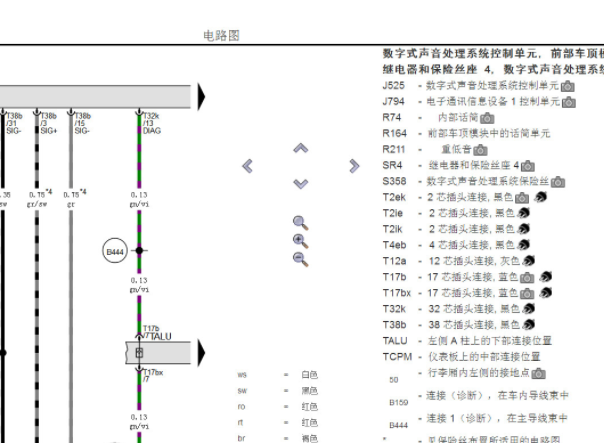Click the B444 code in the legend list
This screenshot has width=604, height=443.
pyautogui.click(x=399, y=426)
